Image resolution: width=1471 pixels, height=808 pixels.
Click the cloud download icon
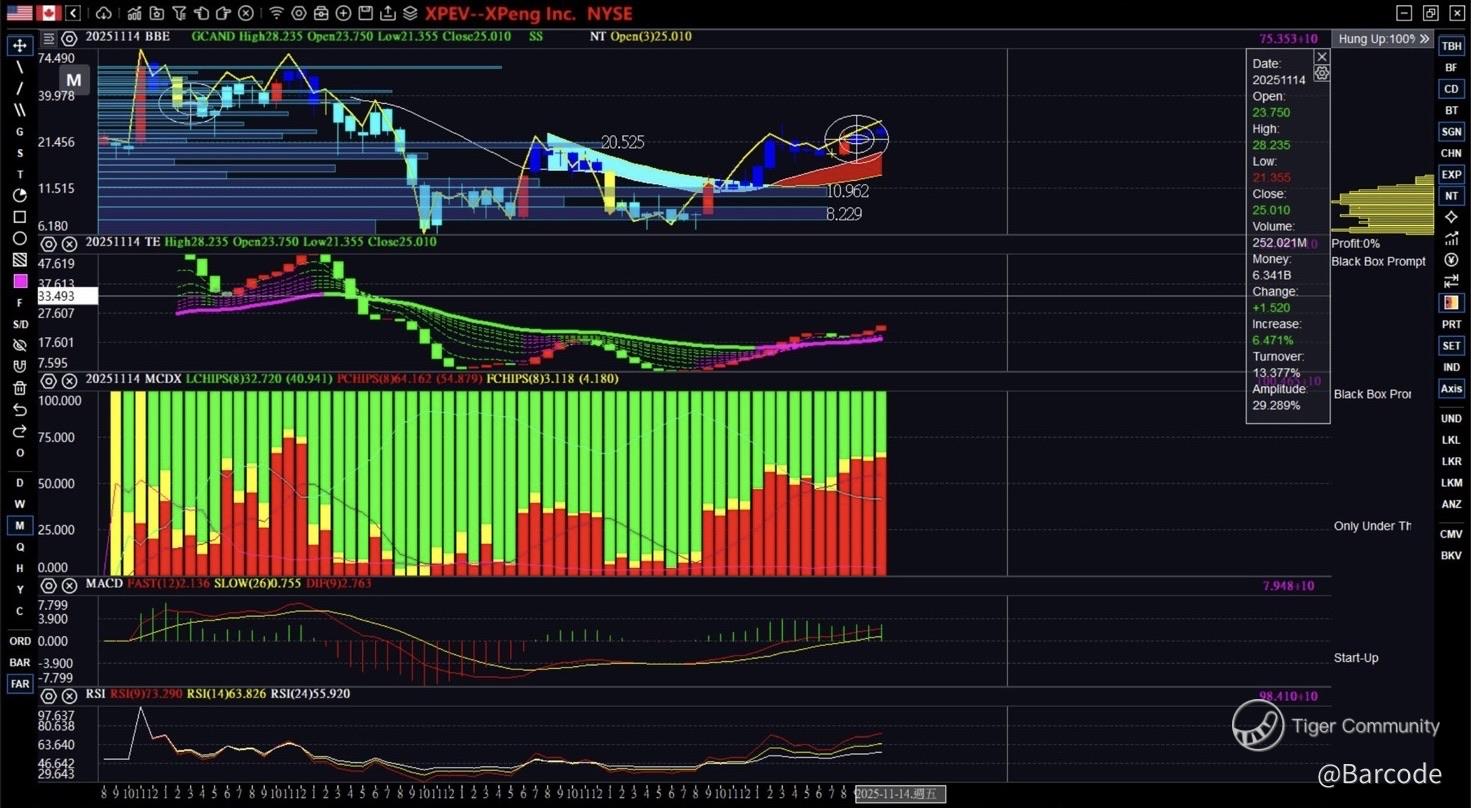tap(104, 13)
